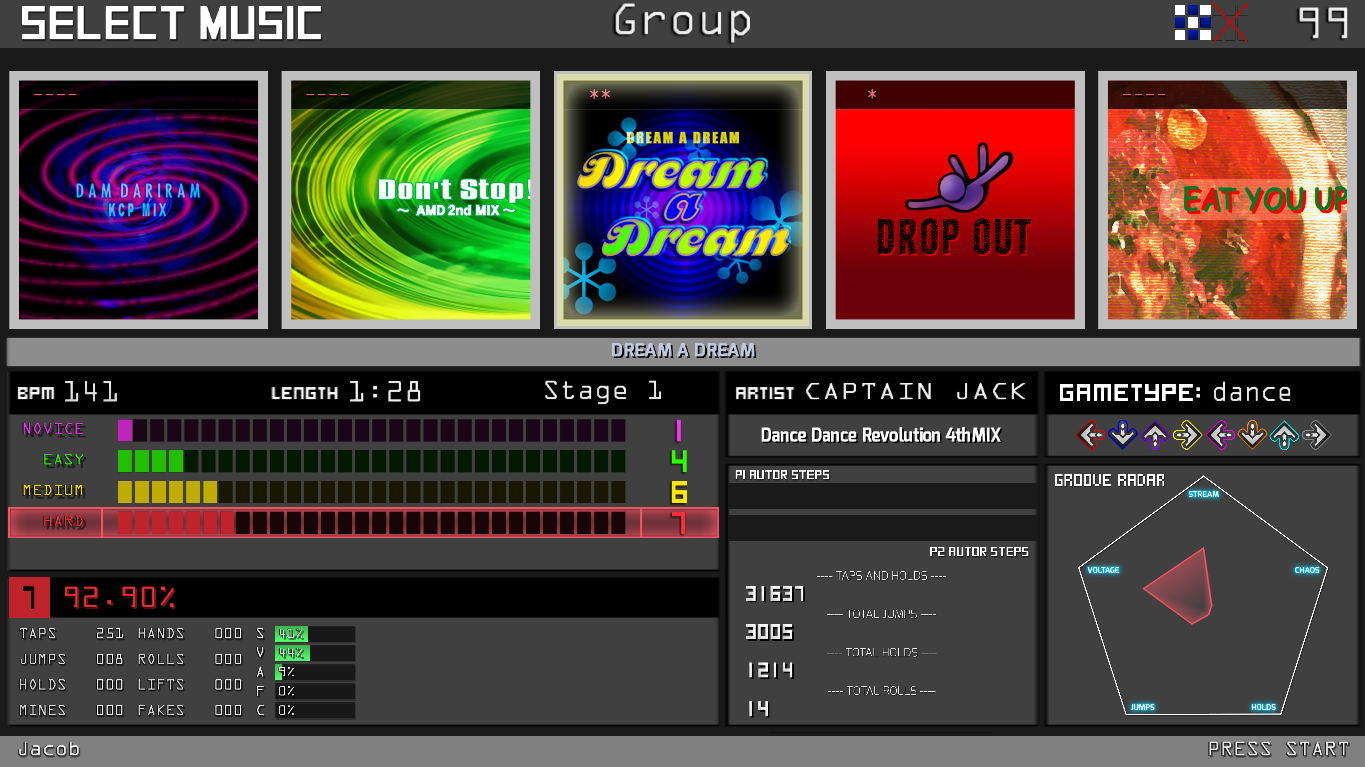Click the Stream percentage bar

click(x=314, y=634)
